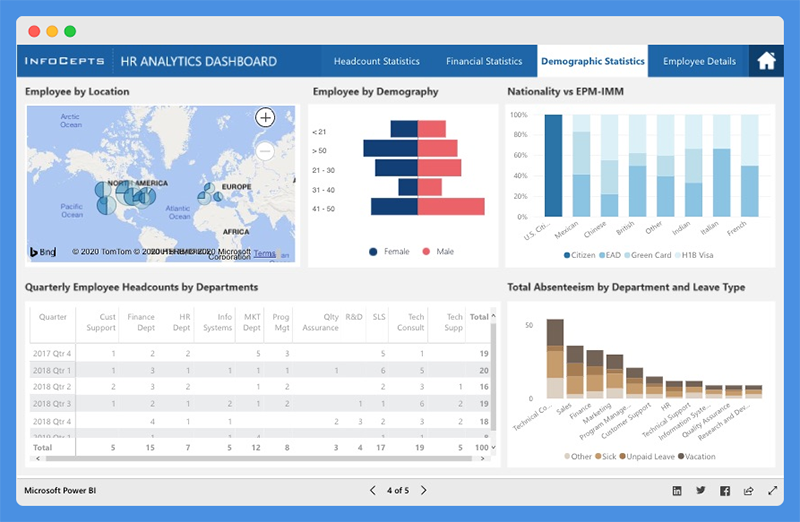The image size is (800, 522).
Task: Open the Headcount Statistics tab
Action: point(376,61)
